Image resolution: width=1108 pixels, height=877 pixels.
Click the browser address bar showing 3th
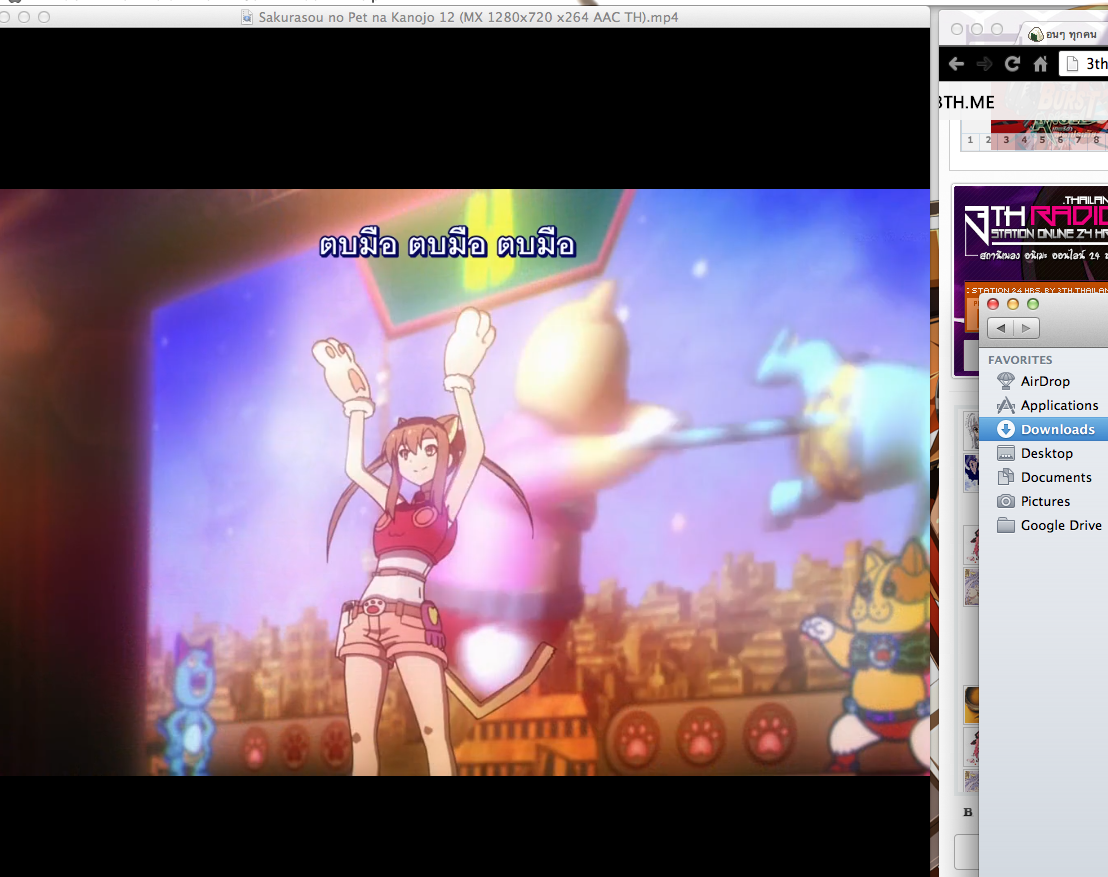click(x=1083, y=64)
